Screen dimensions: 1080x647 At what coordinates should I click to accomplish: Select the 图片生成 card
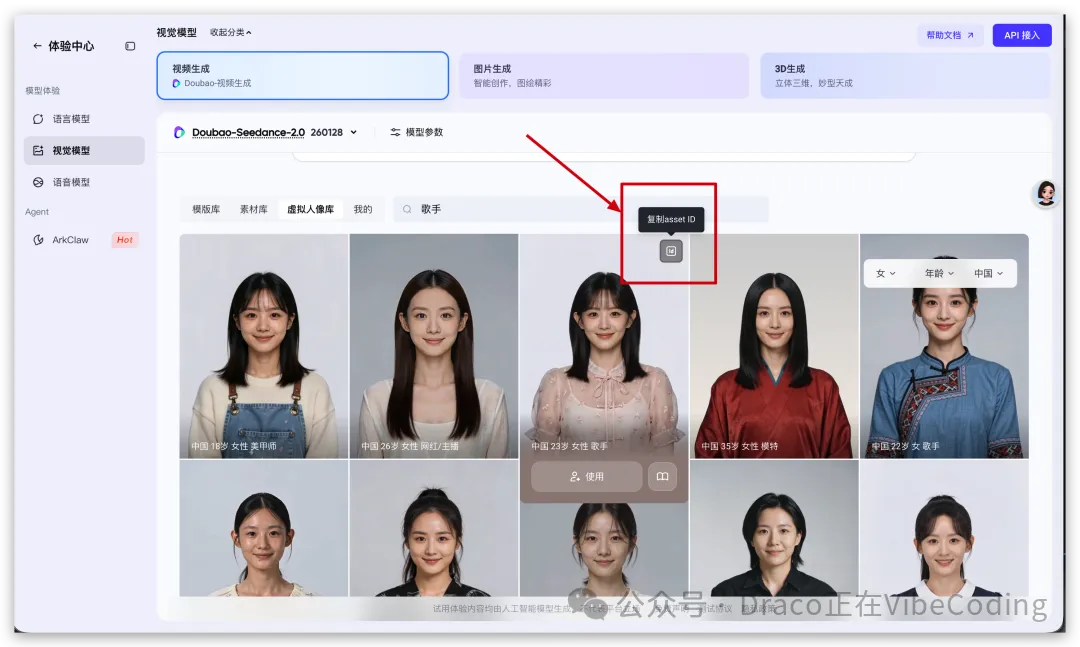click(x=603, y=75)
